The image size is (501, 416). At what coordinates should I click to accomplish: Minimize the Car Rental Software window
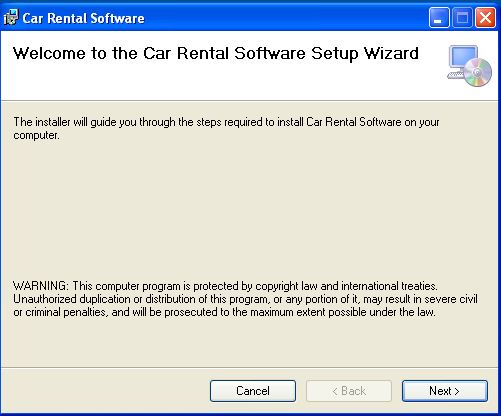click(x=439, y=18)
